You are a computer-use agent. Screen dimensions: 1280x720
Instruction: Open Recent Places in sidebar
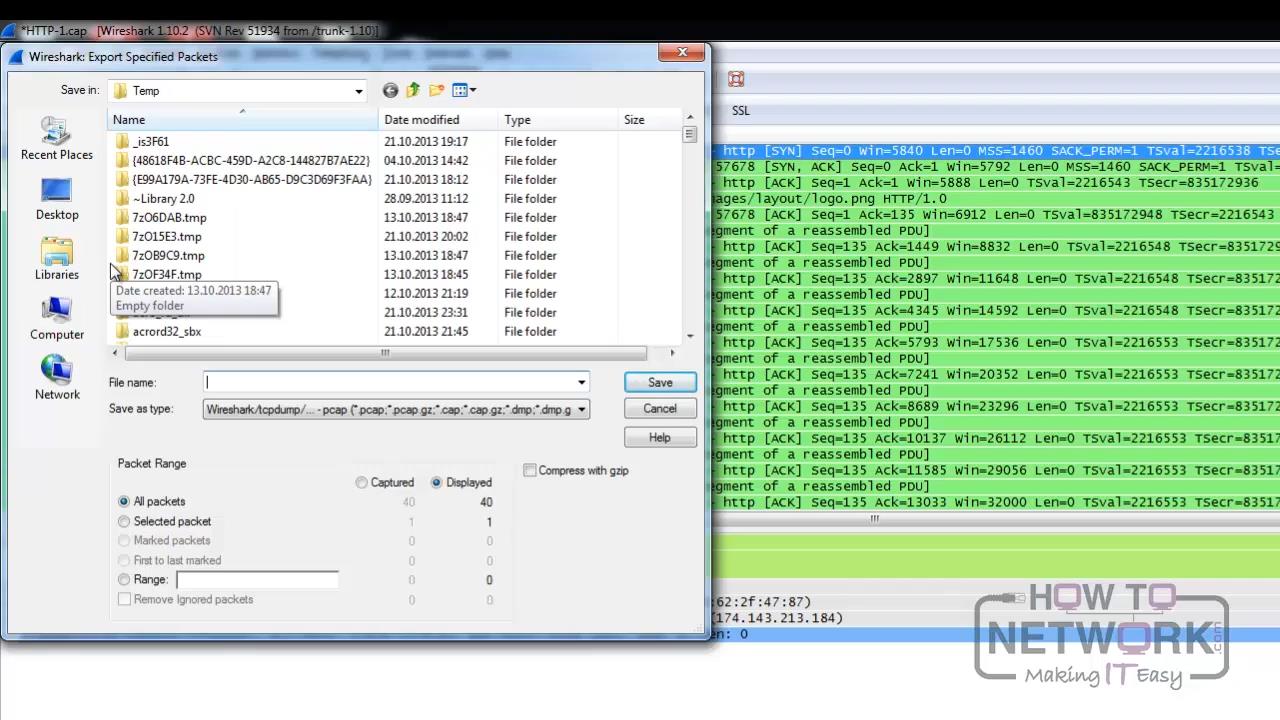click(x=57, y=138)
